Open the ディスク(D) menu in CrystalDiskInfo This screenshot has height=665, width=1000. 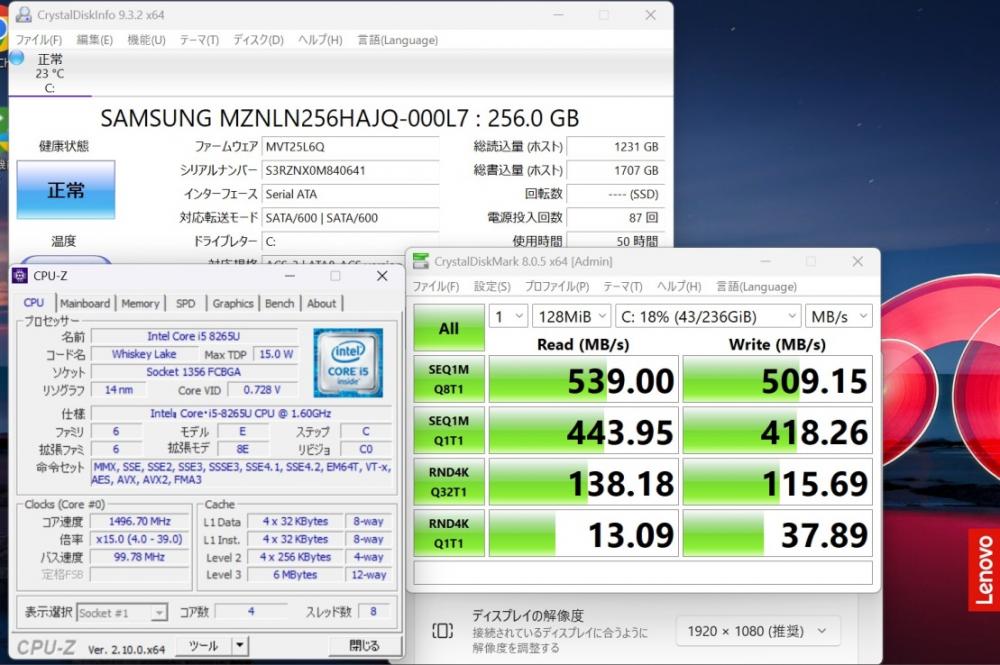coord(258,40)
